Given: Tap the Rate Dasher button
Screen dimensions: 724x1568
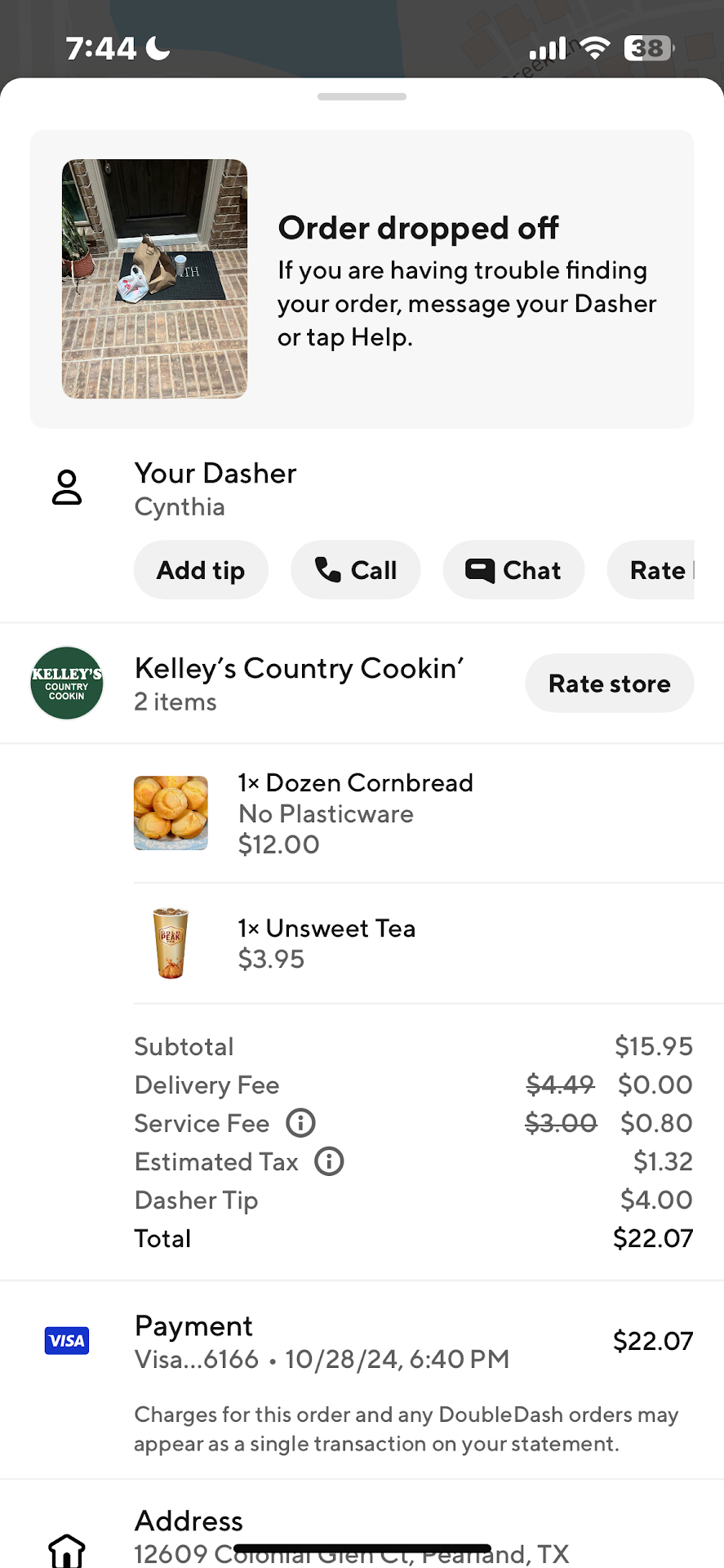Looking at the screenshot, I should pos(653,570).
